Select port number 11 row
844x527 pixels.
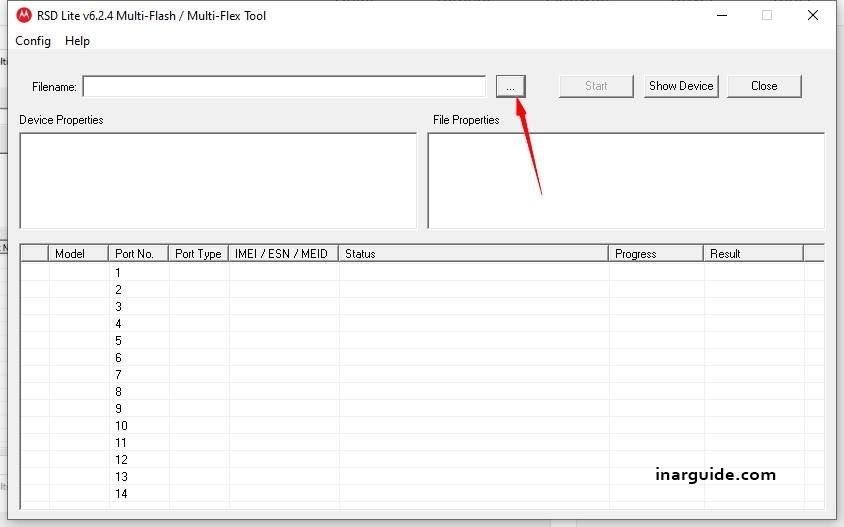[422, 442]
